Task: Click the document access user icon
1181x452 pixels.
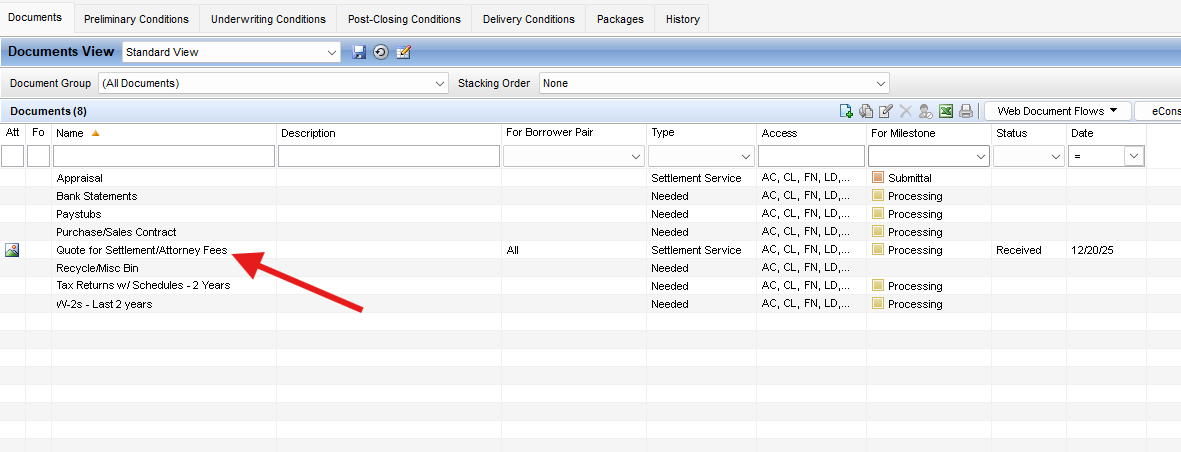Action: (x=926, y=111)
